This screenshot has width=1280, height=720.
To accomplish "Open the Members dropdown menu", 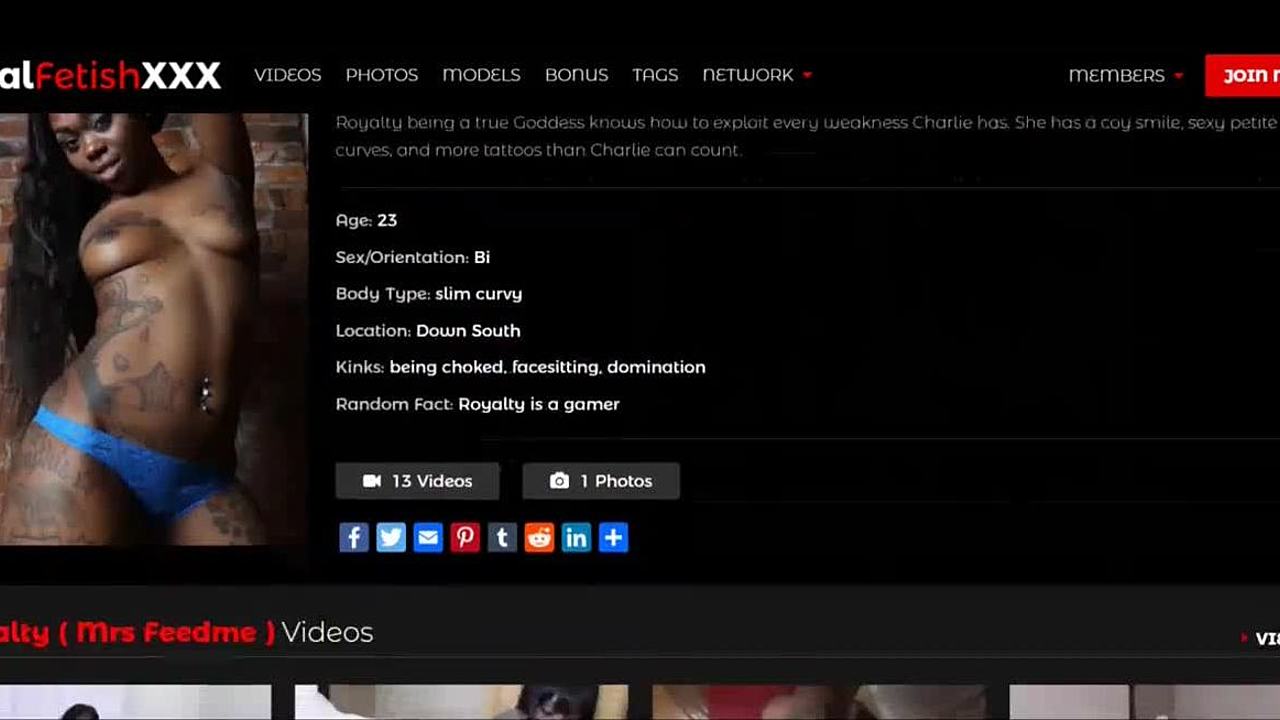I will coord(1125,75).
